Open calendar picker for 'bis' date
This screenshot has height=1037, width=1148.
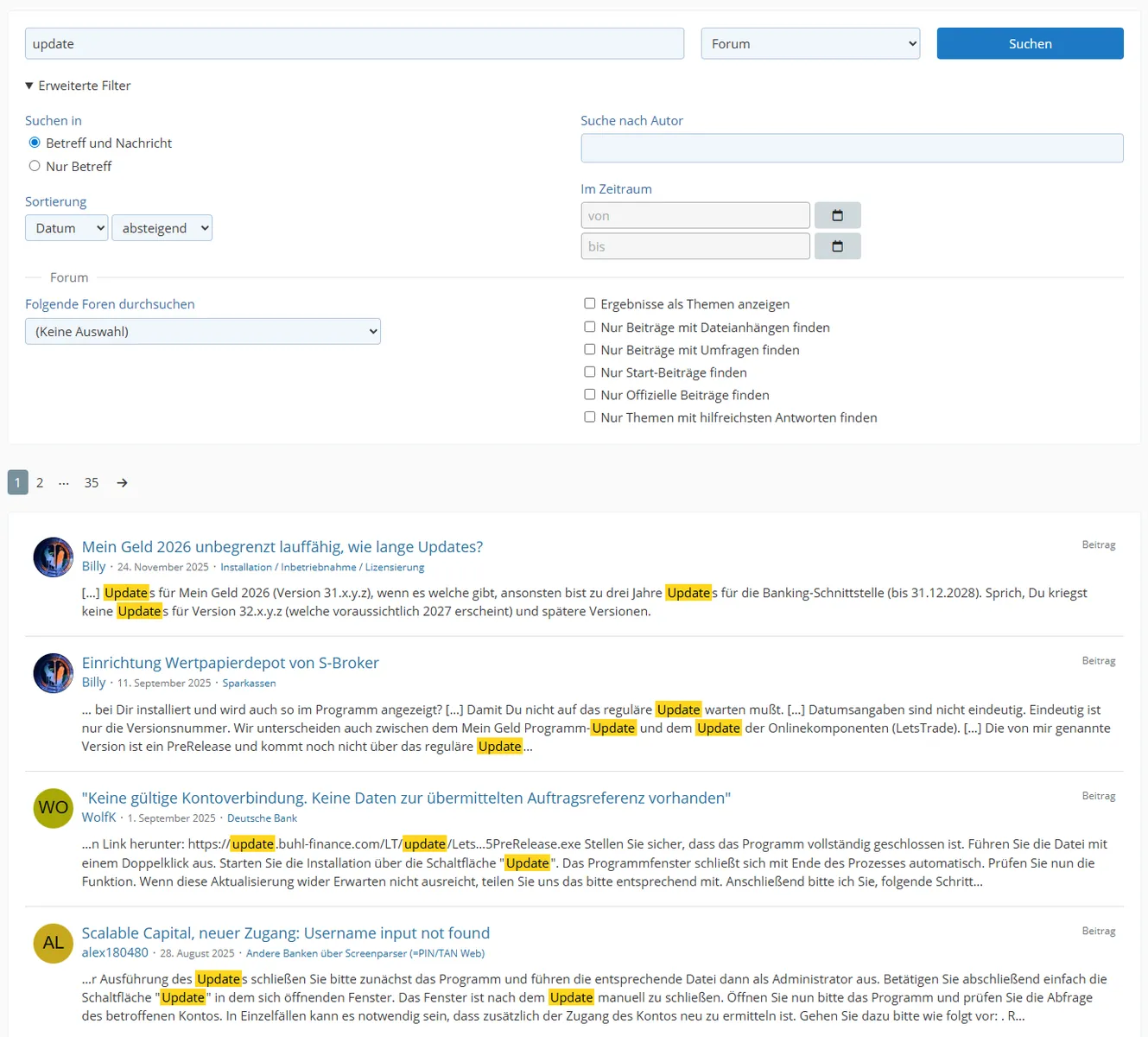837,246
